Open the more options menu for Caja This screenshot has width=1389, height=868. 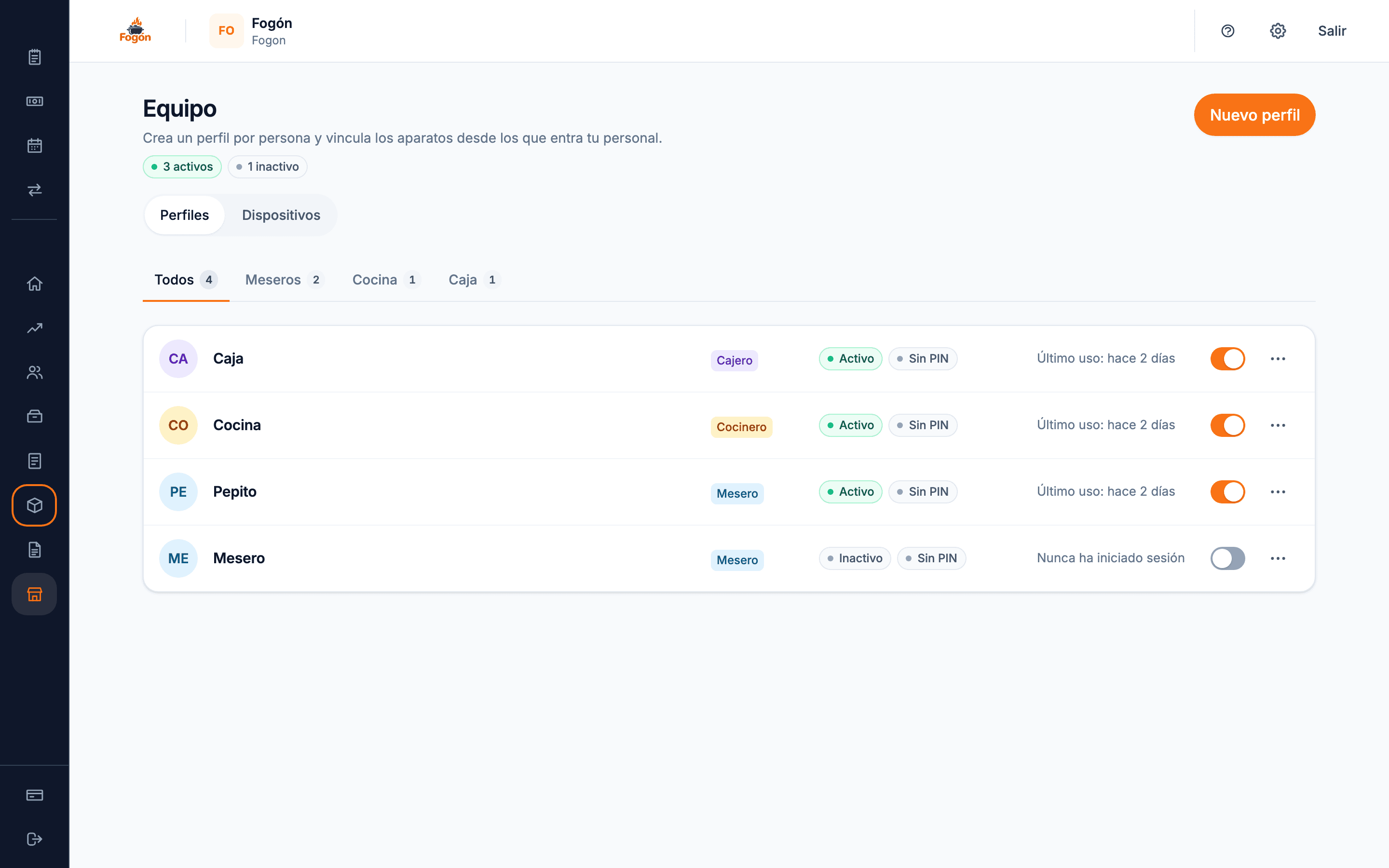(x=1278, y=359)
